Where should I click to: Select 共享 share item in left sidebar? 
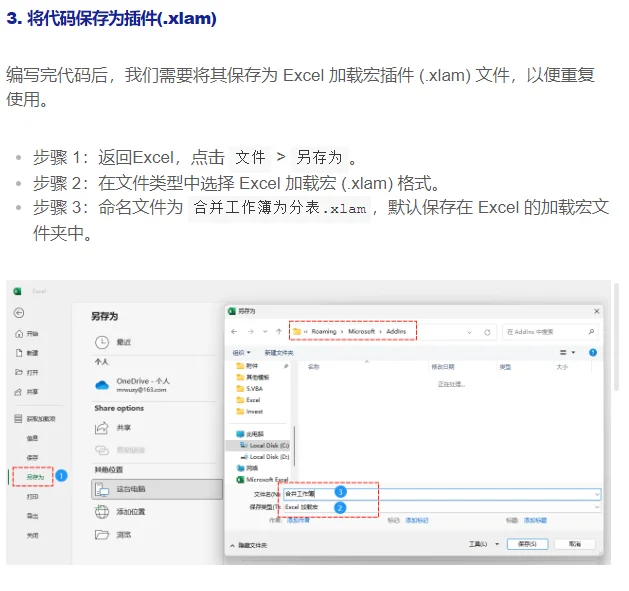point(26,392)
